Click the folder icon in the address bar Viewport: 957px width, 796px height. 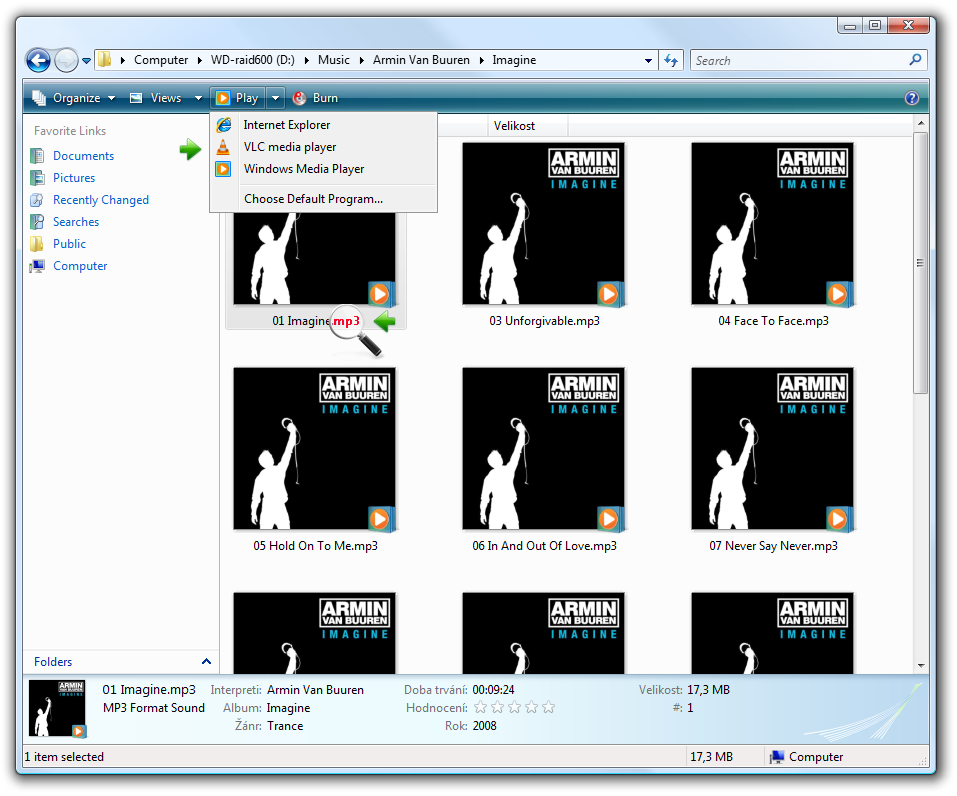tap(105, 60)
